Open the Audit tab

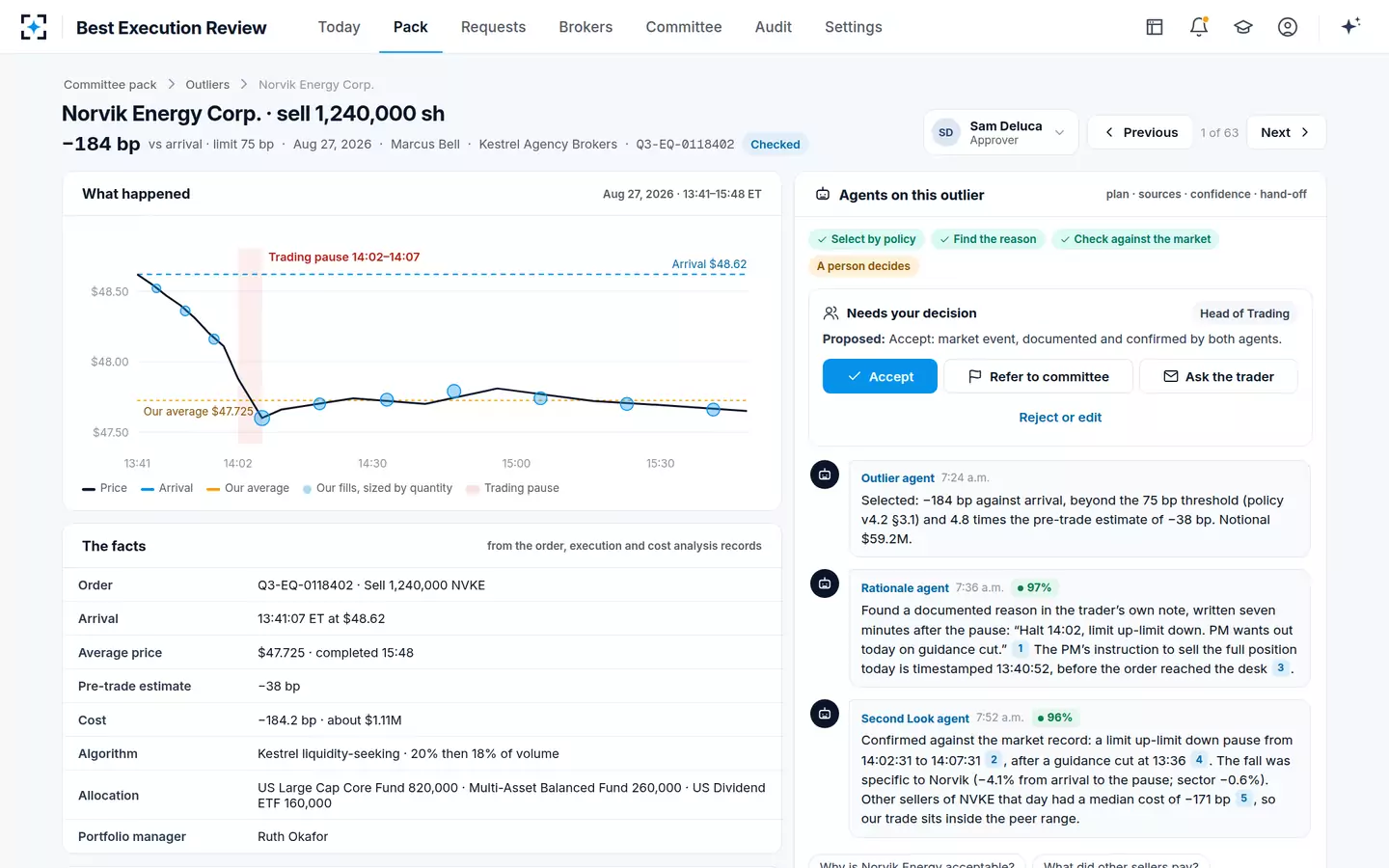pyautogui.click(x=774, y=27)
